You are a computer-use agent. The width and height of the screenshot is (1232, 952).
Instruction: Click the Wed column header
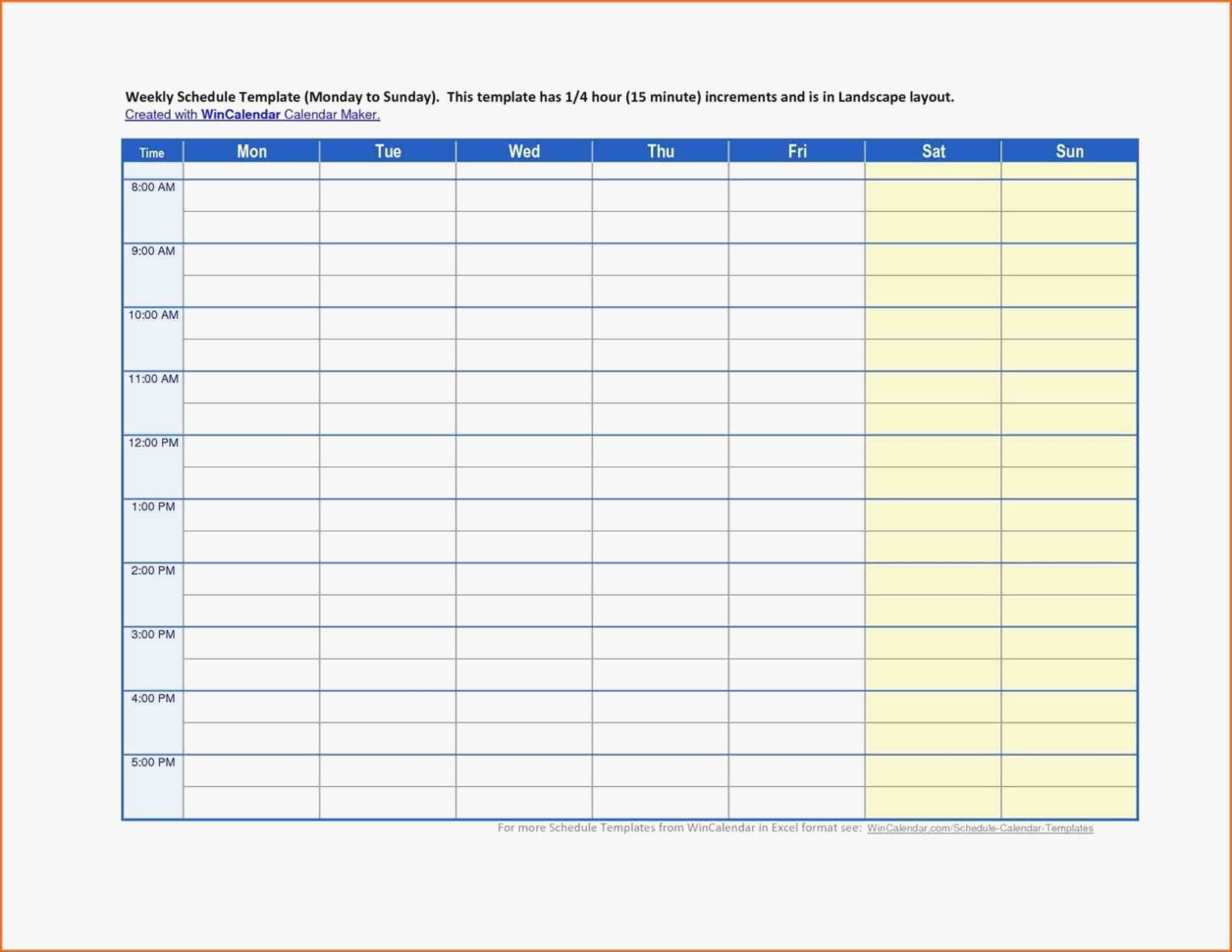tap(523, 151)
